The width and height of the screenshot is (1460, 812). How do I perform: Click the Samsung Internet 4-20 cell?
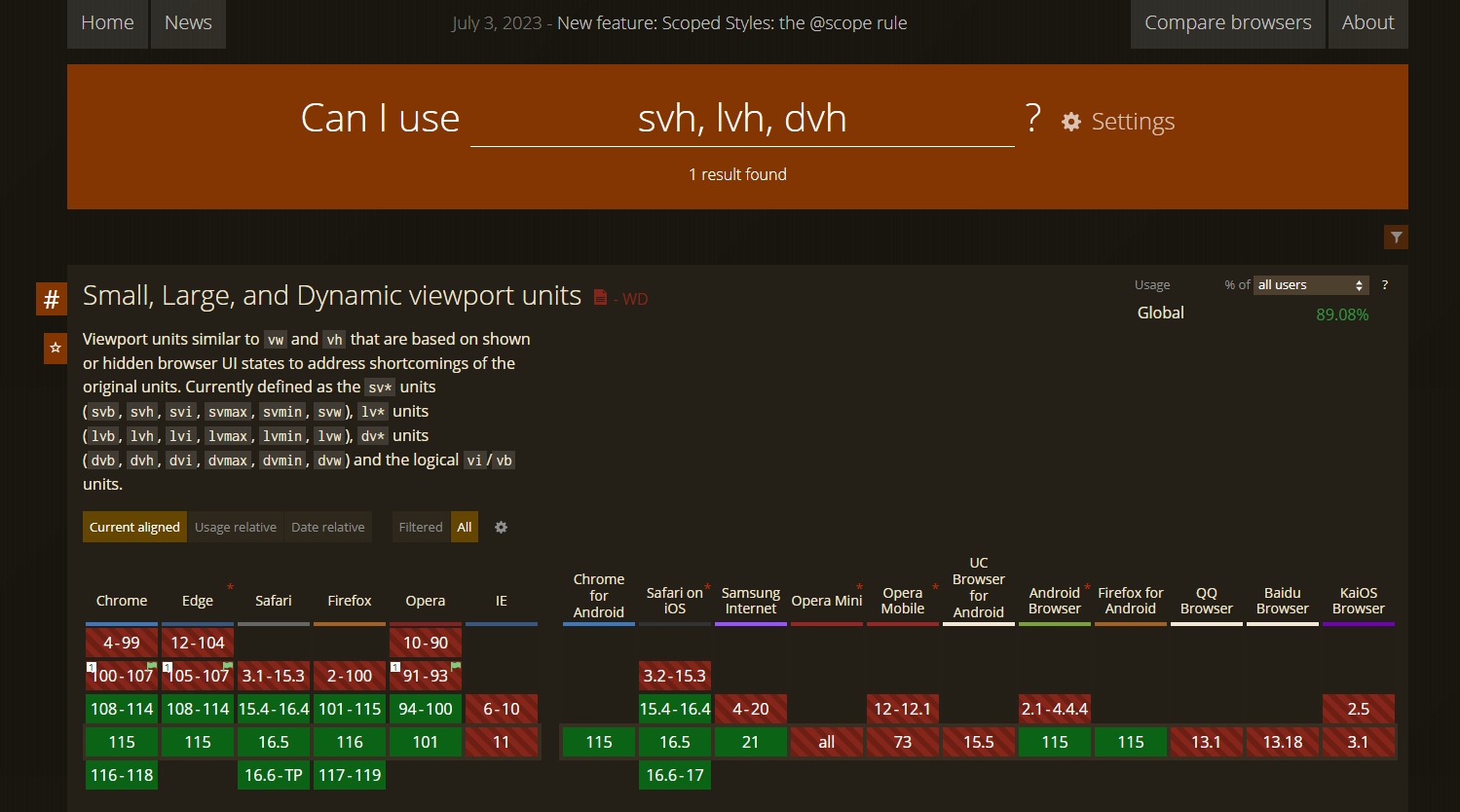pyautogui.click(x=751, y=709)
